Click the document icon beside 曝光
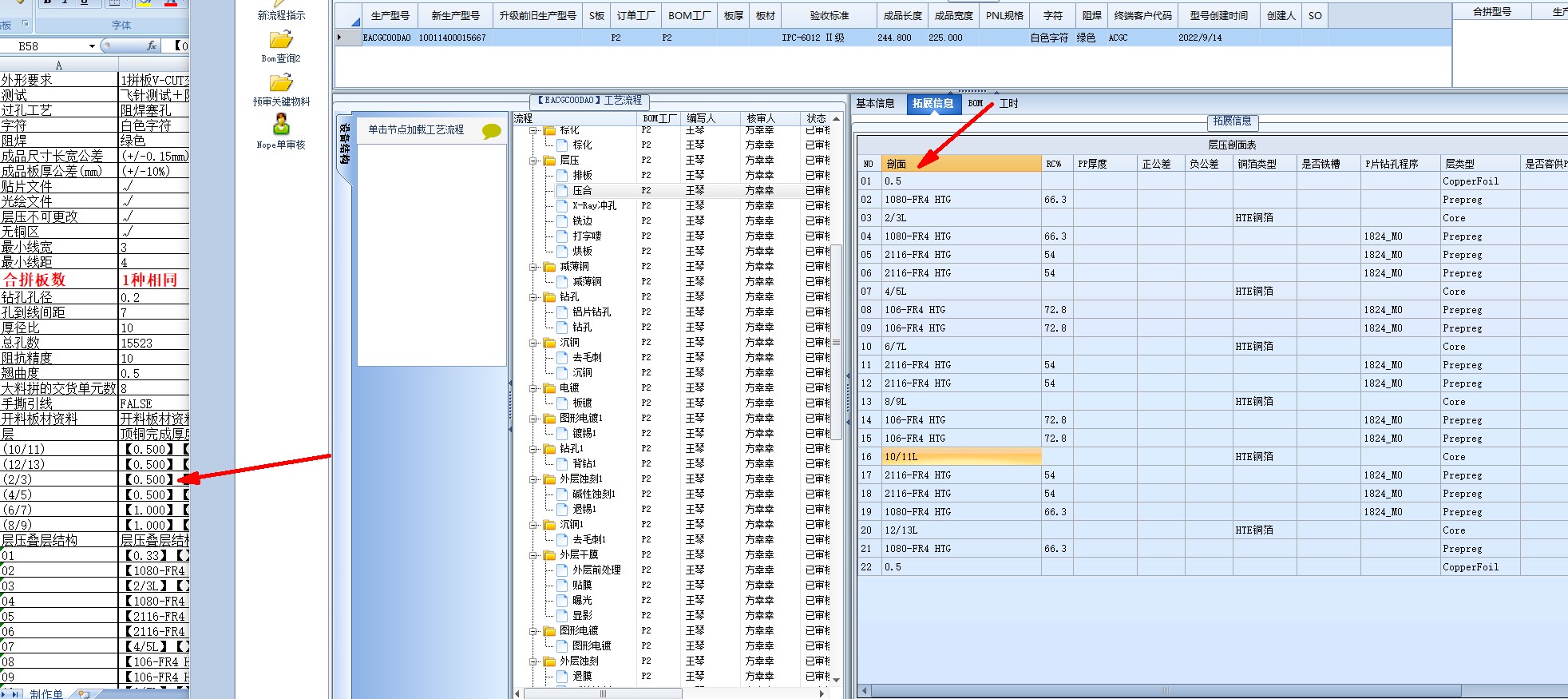This screenshot has height=699, width=1568. click(x=561, y=600)
